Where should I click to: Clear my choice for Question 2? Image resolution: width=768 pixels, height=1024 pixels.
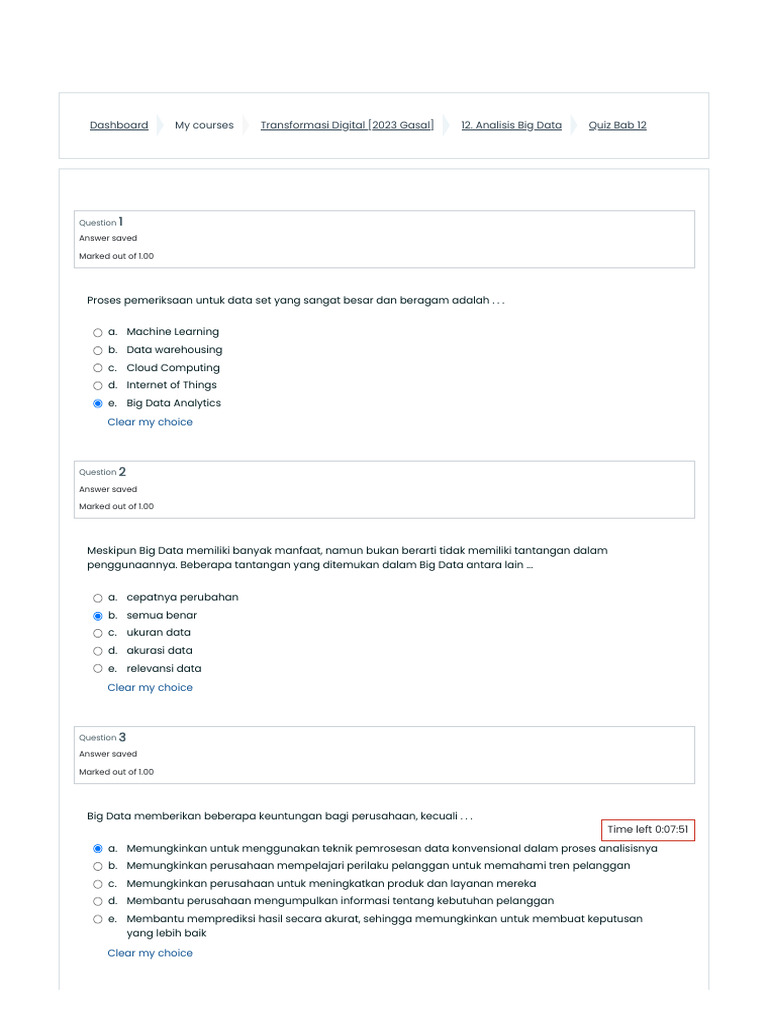click(150, 688)
